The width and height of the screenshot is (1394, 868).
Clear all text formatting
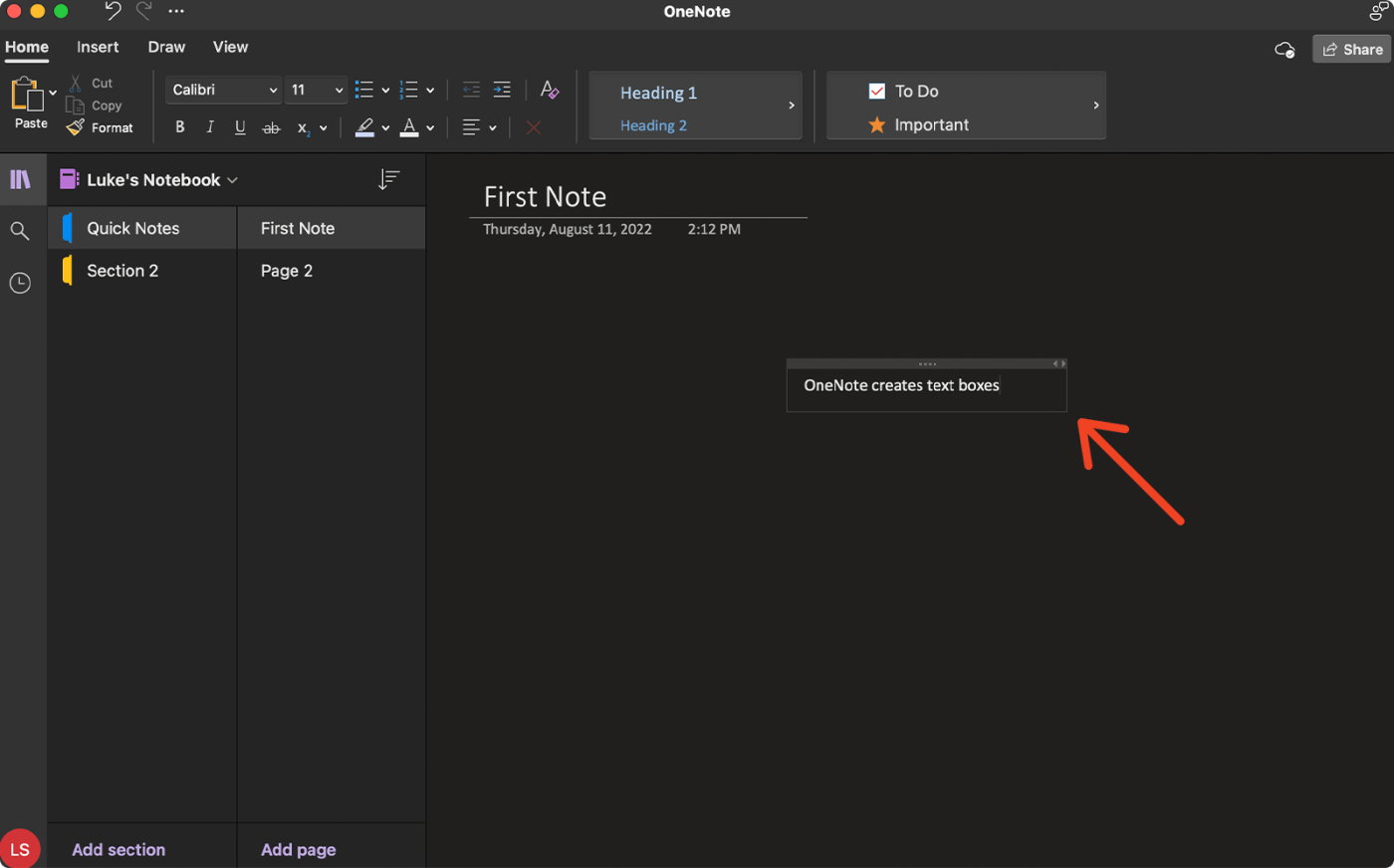[549, 90]
